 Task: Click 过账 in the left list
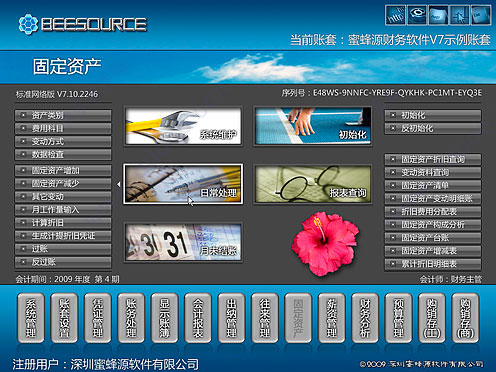point(63,249)
